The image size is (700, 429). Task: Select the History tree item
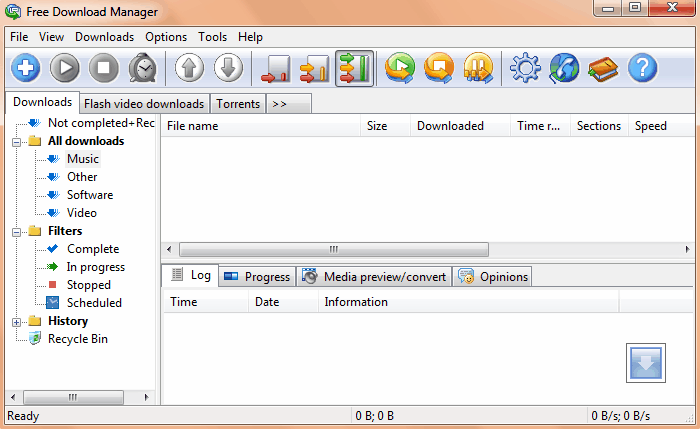tap(68, 321)
